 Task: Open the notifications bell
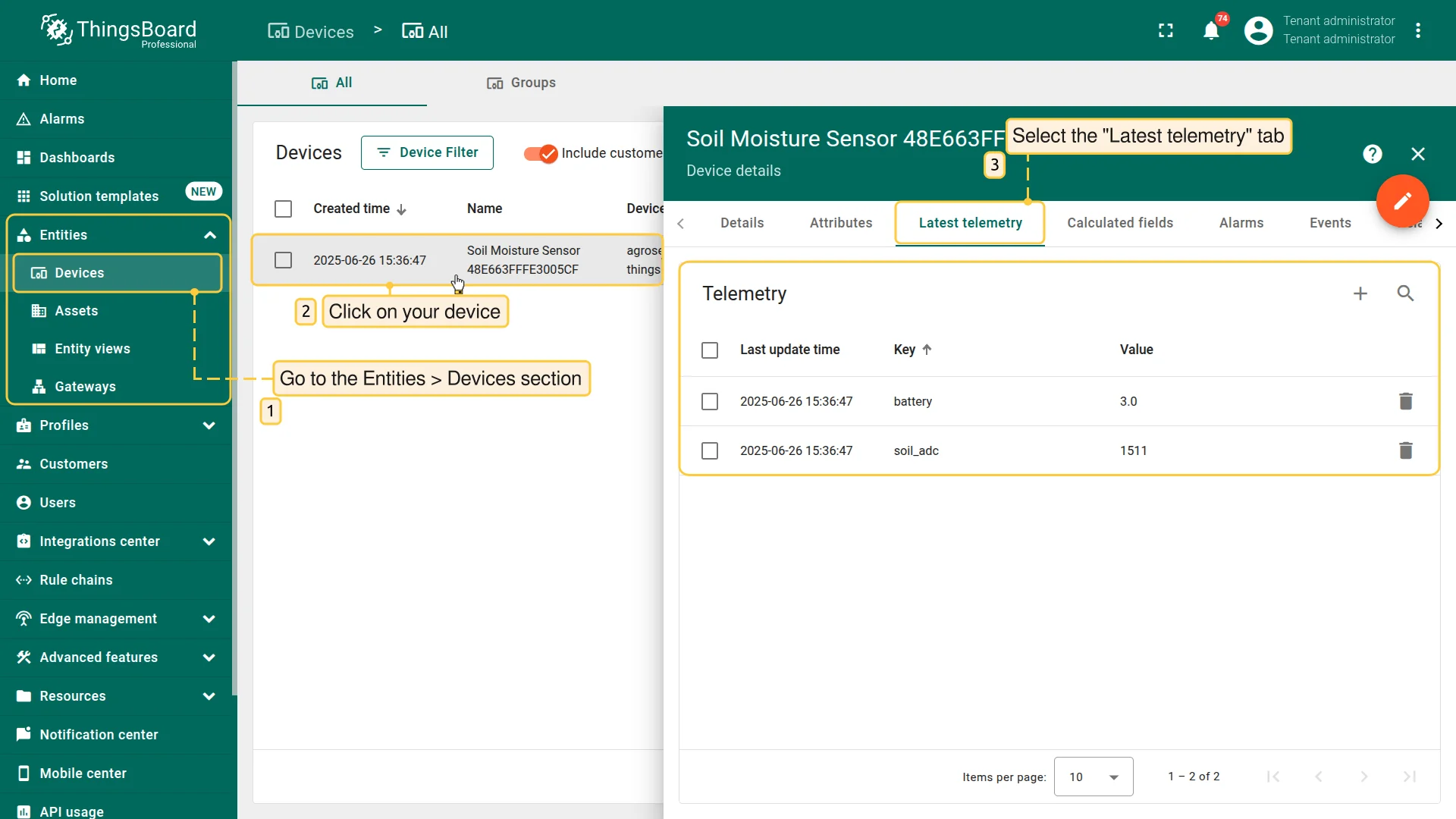(x=1211, y=30)
